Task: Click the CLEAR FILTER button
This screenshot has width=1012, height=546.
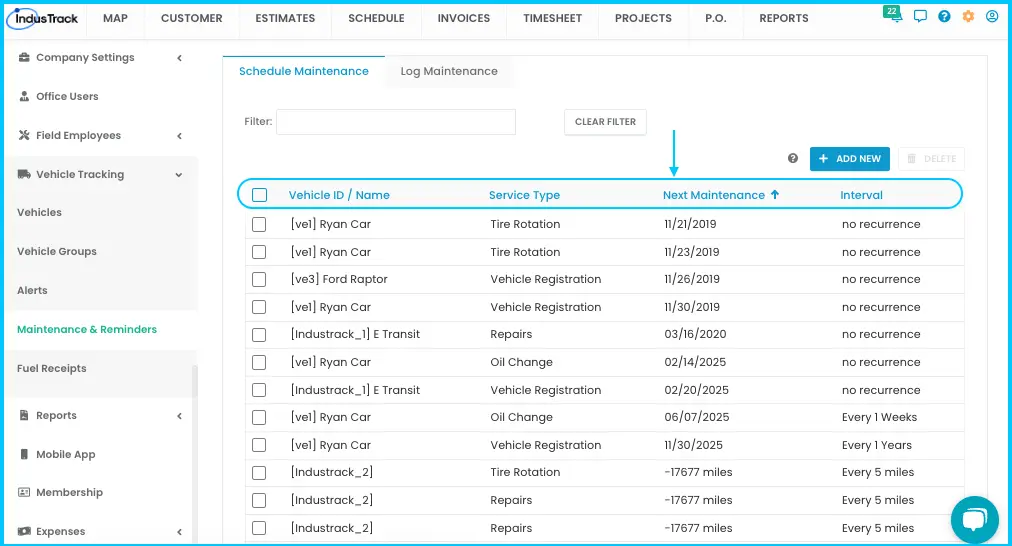Action: coord(605,121)
